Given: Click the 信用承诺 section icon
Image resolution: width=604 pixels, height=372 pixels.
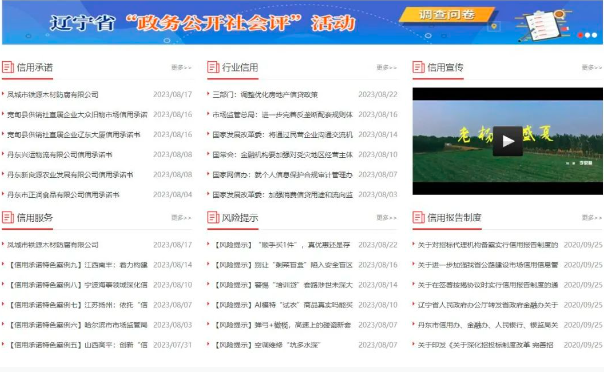Looking at the screenshot, I should [8, 67].
